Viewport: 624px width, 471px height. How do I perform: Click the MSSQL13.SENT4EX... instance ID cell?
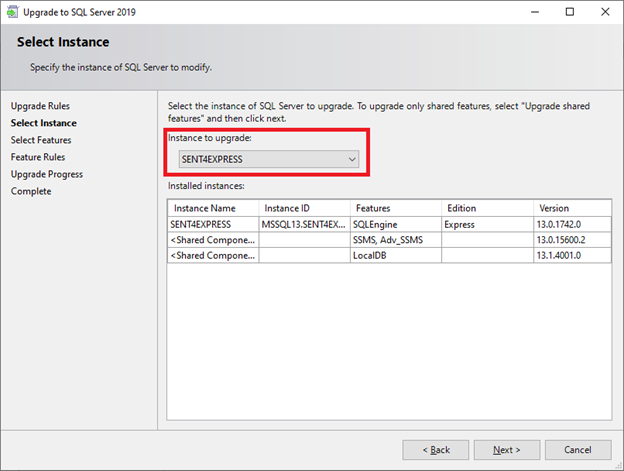pyautogui.click(x=304, y=224)
